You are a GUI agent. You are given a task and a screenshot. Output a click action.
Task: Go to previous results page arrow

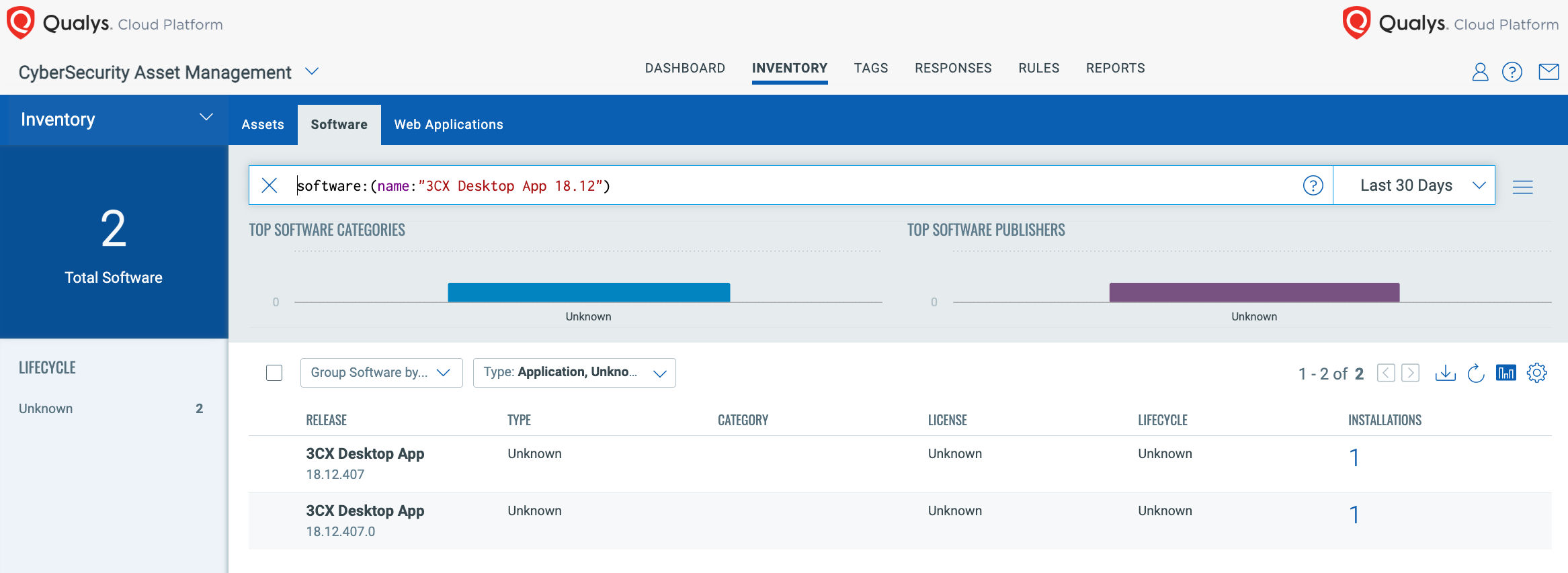coord(1386,373)
